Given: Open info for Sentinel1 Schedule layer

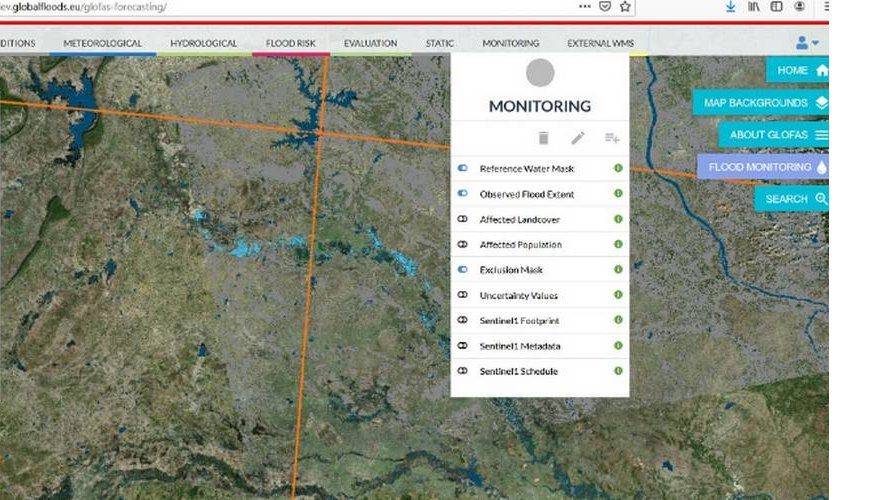Looking at the screenshot, I should coord(618,371).
